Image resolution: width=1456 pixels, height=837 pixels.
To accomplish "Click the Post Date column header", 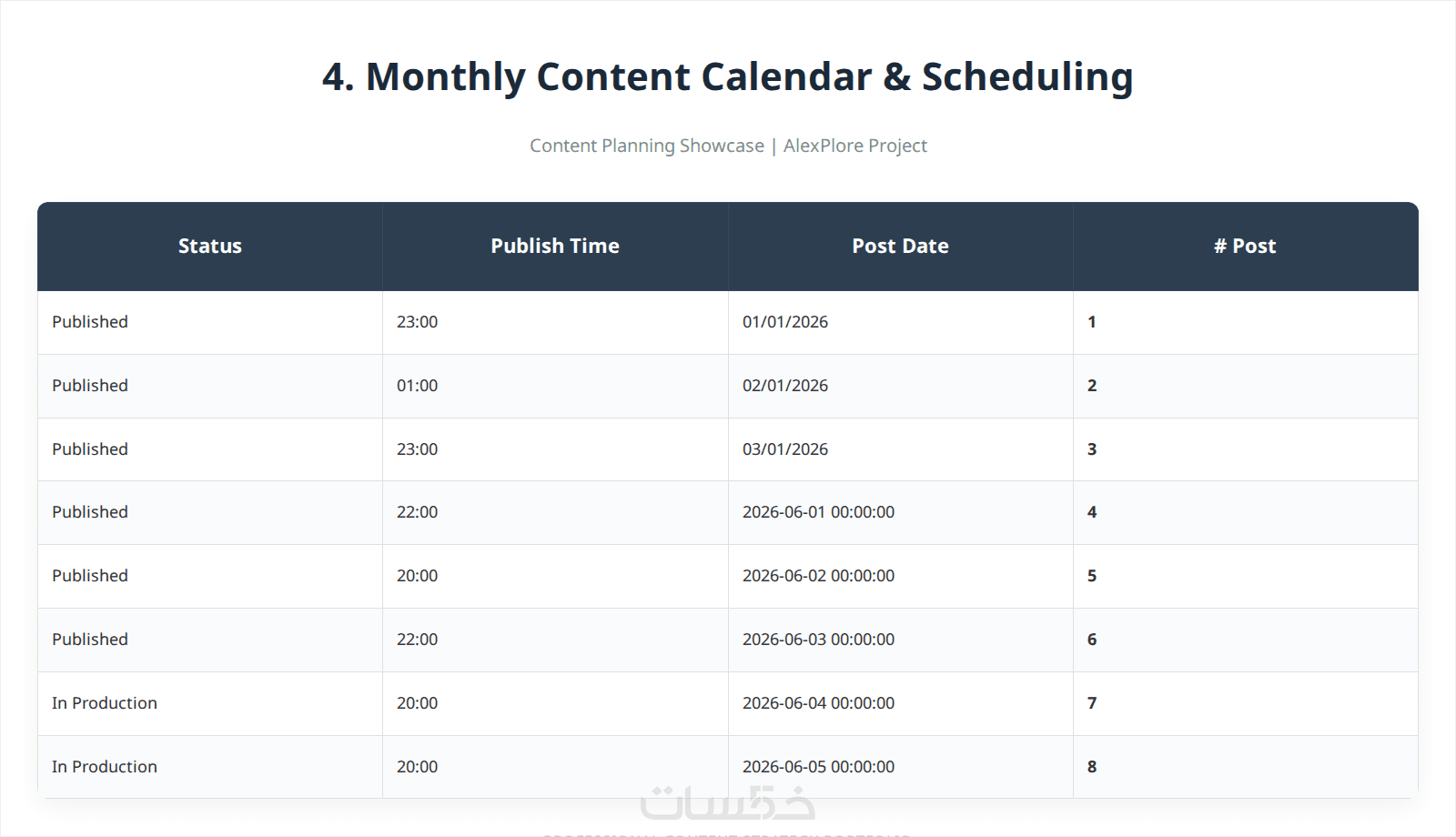I will pyautogui.click(x=900, y=247).
